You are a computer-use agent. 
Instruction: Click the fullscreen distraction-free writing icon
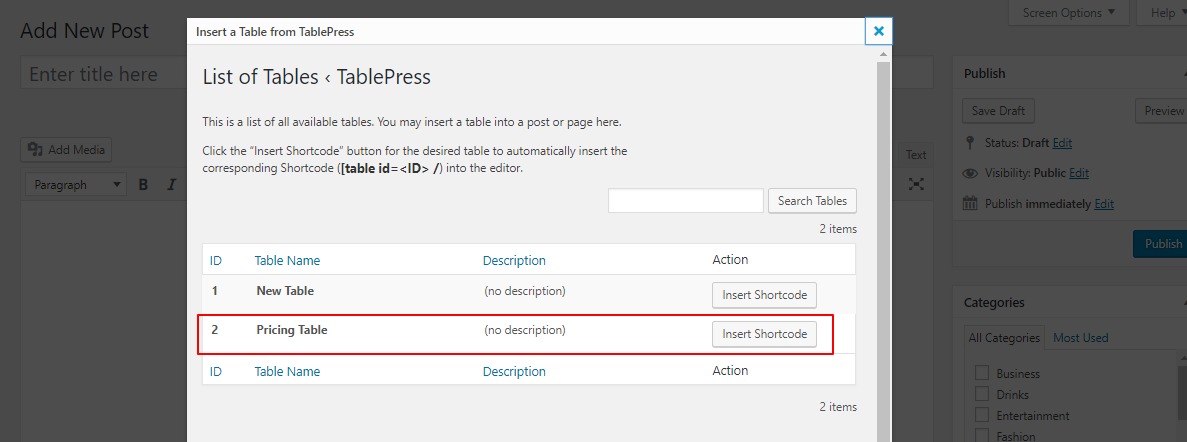(916, 184)
